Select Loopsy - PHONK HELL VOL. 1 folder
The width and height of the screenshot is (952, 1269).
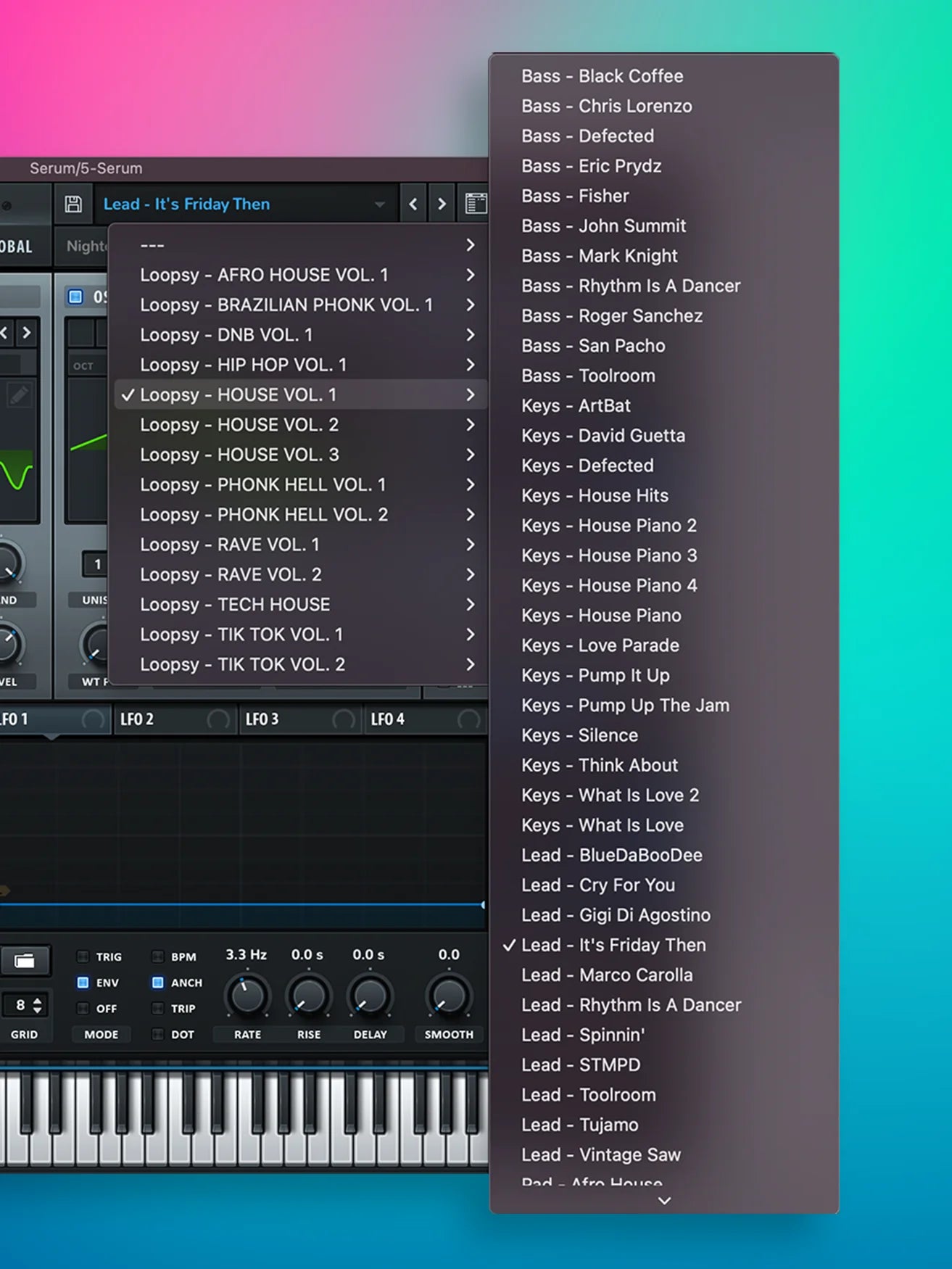tap(300, 484)
